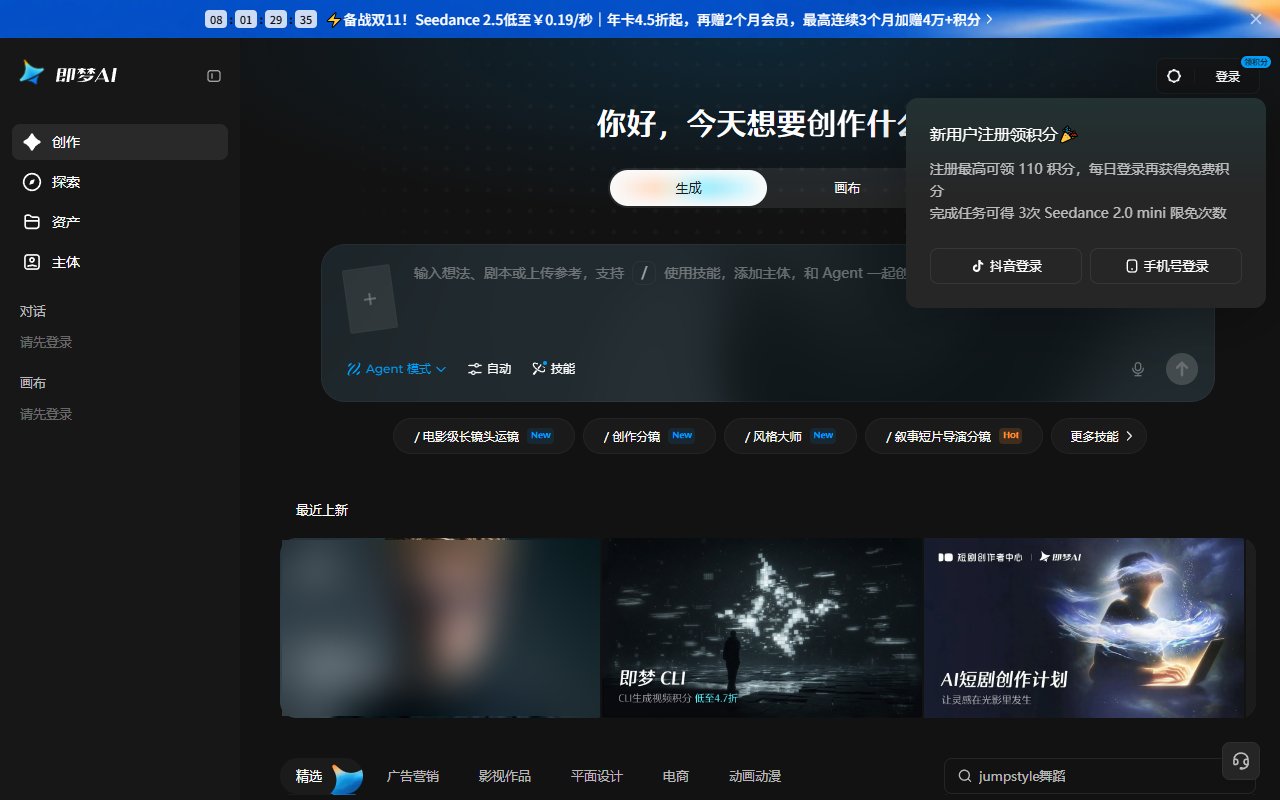The width and height of the screenshot is (1280, 800).
Task: Select the 动画动漫 category tab
Action: (x=755, y=776)
